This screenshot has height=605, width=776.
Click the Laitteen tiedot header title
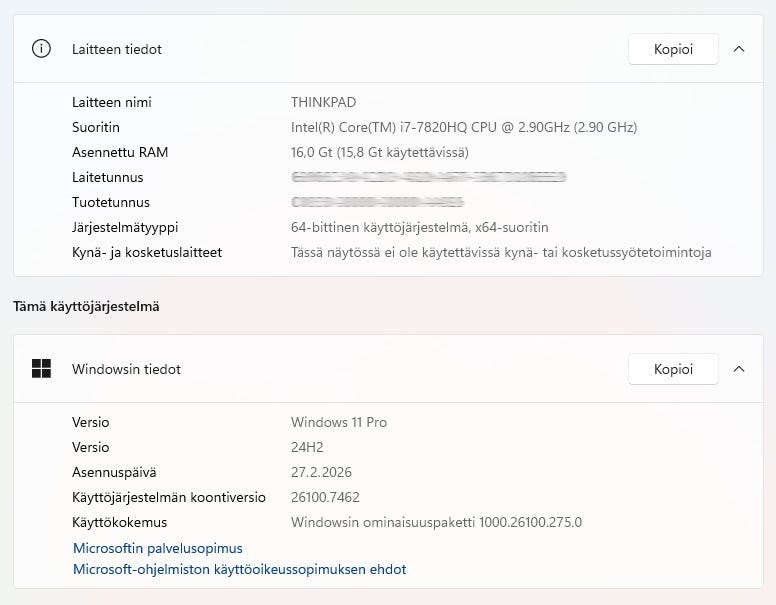pos(117,49)
